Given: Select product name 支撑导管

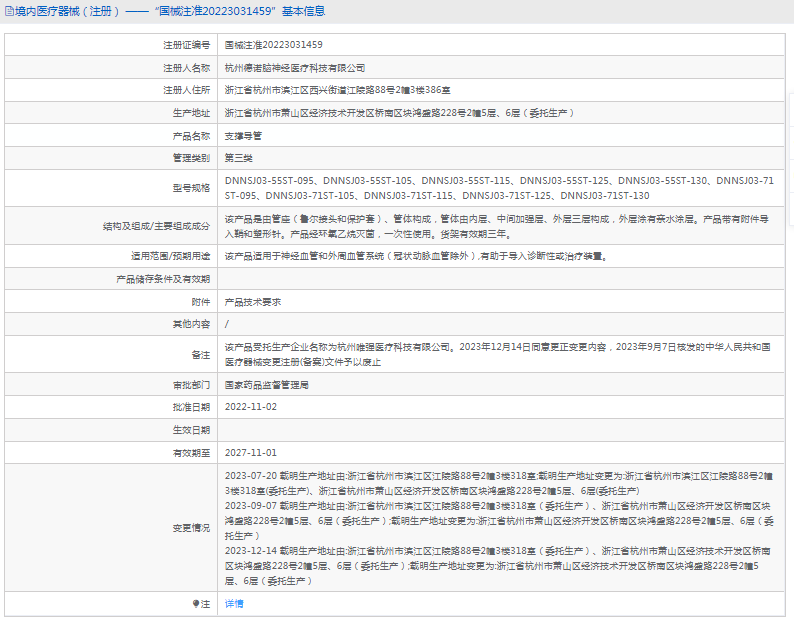Looking at the screenshot, I should 243,136.
